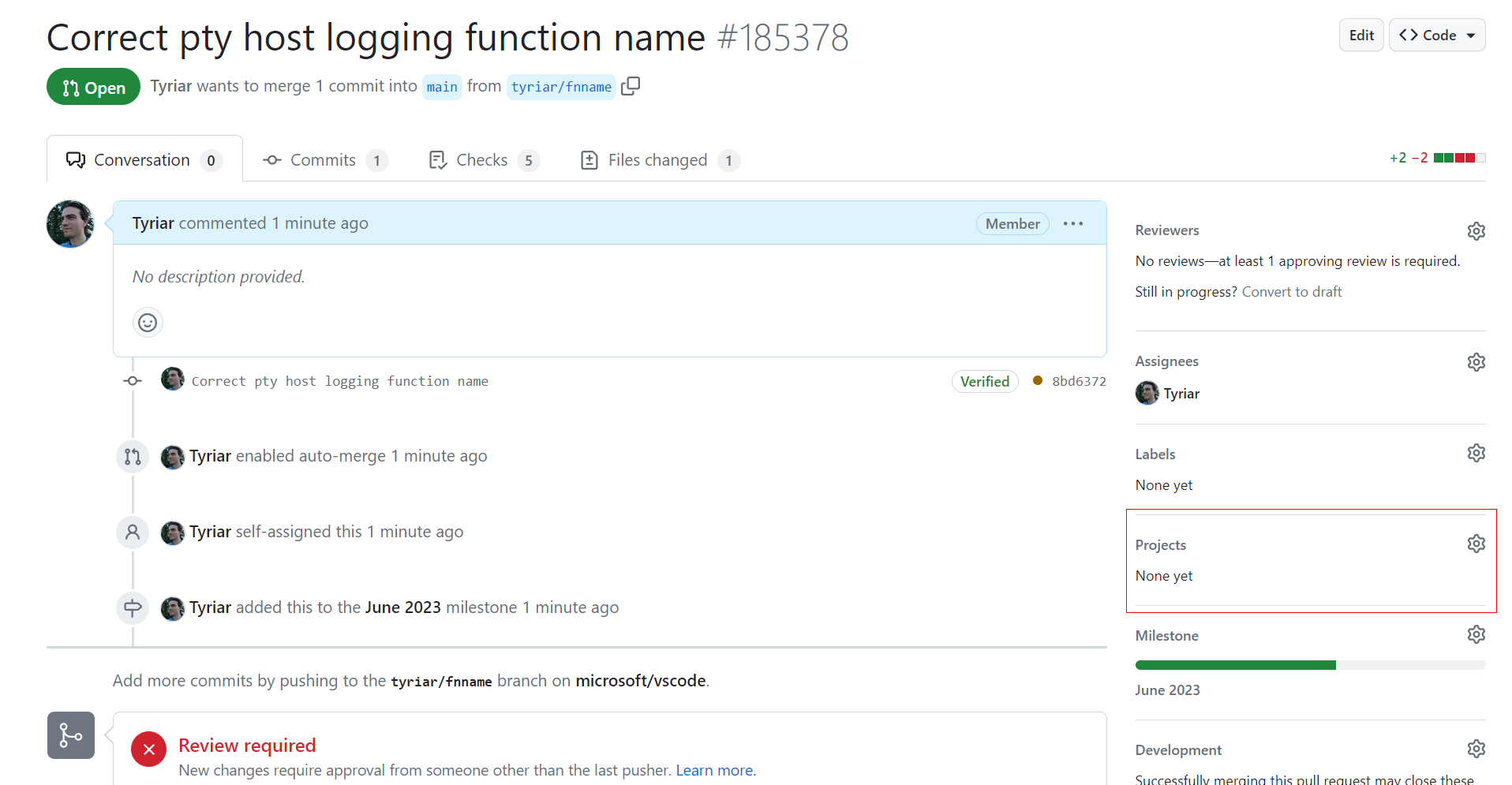Viewport: 1512px width, 785px height.
Task: Click the main branch label
Action: point(442,87)
